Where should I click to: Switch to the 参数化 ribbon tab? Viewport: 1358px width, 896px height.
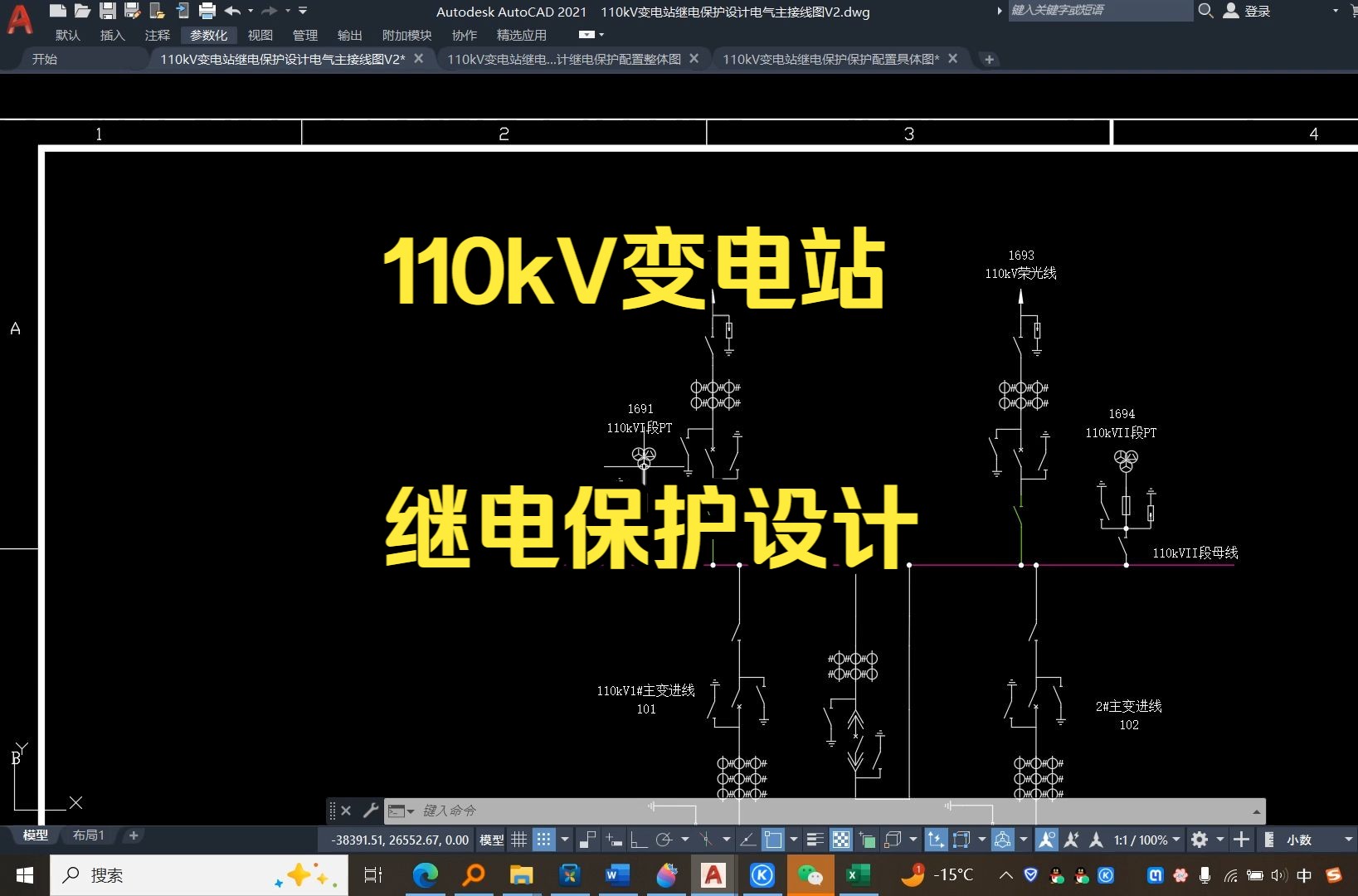coord(208,35)
